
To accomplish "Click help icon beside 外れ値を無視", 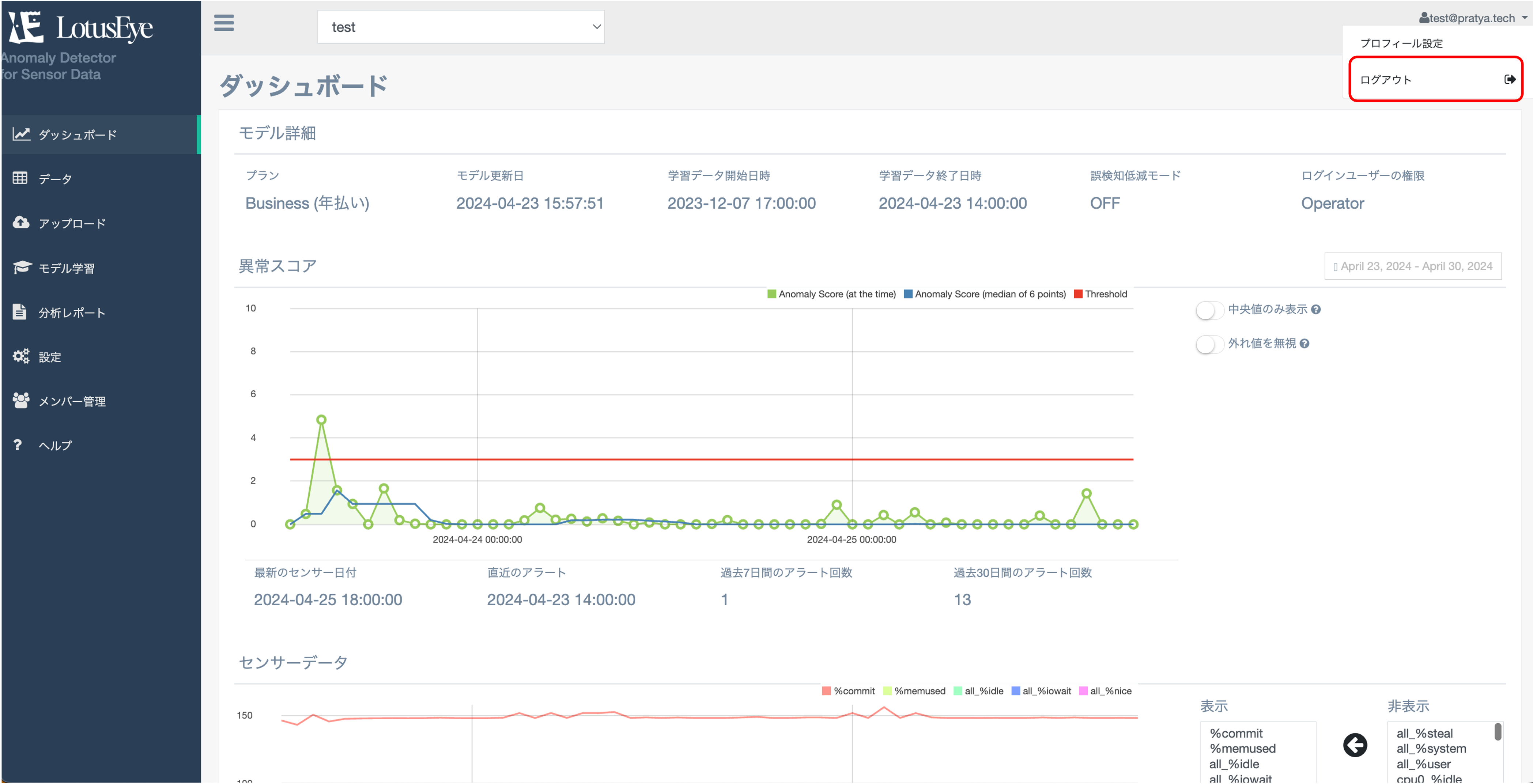I will 1304,343.
